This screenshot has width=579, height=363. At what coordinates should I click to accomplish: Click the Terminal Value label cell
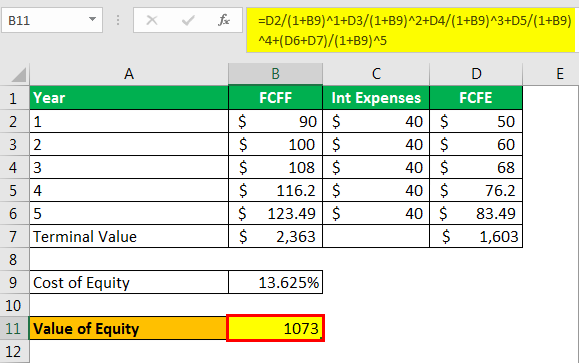129,236
